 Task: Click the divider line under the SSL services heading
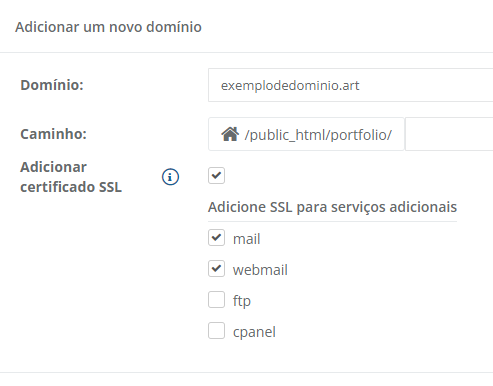coord(332,221)
